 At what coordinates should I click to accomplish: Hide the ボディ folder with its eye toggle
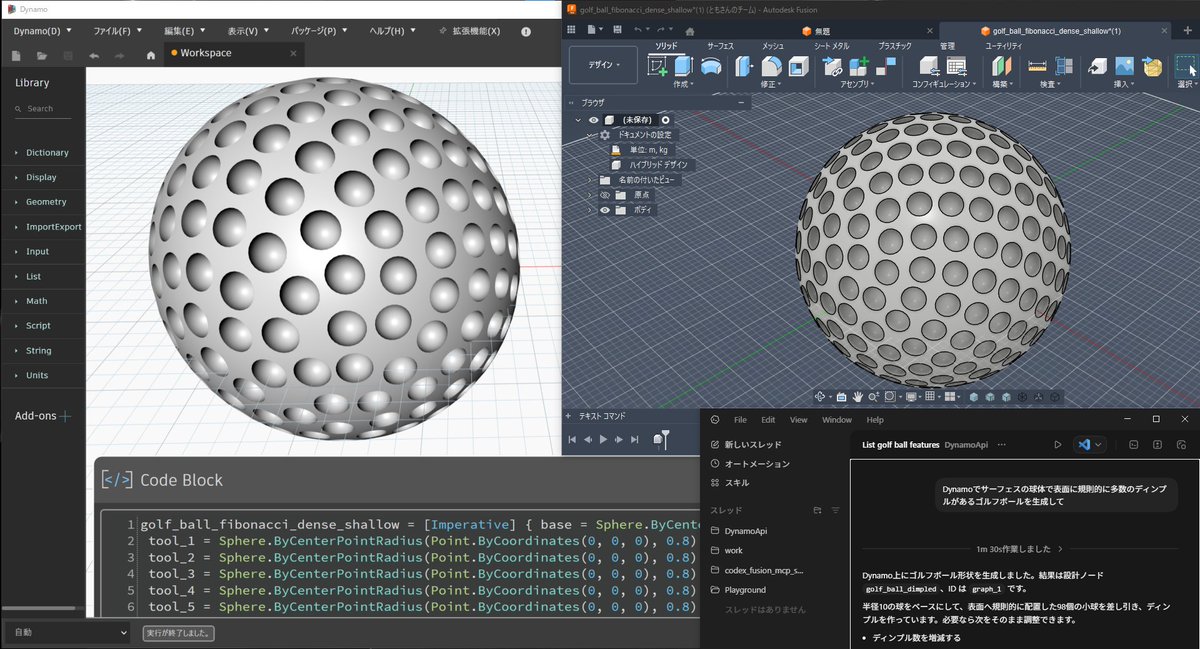(605, 210)
